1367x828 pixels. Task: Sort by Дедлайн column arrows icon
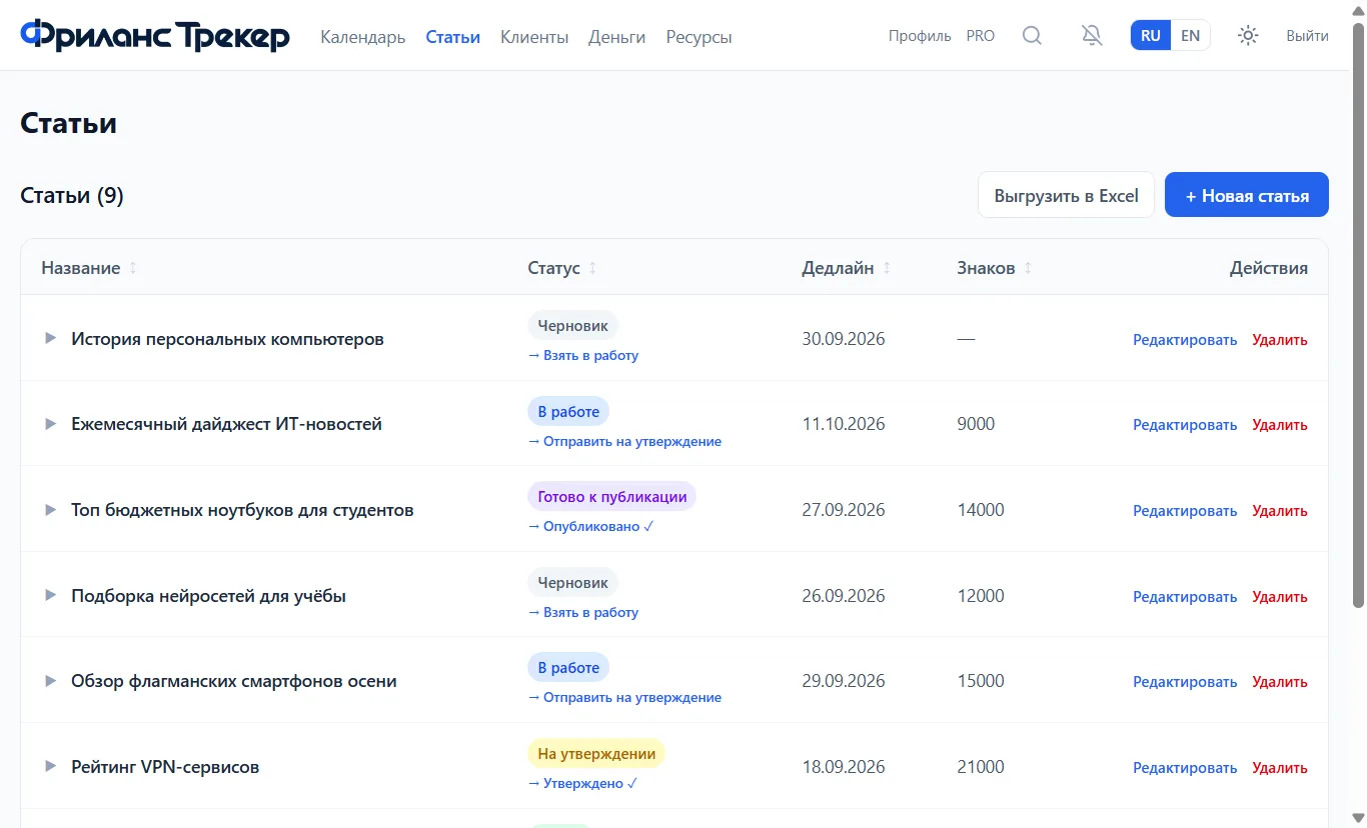(887, 268)
